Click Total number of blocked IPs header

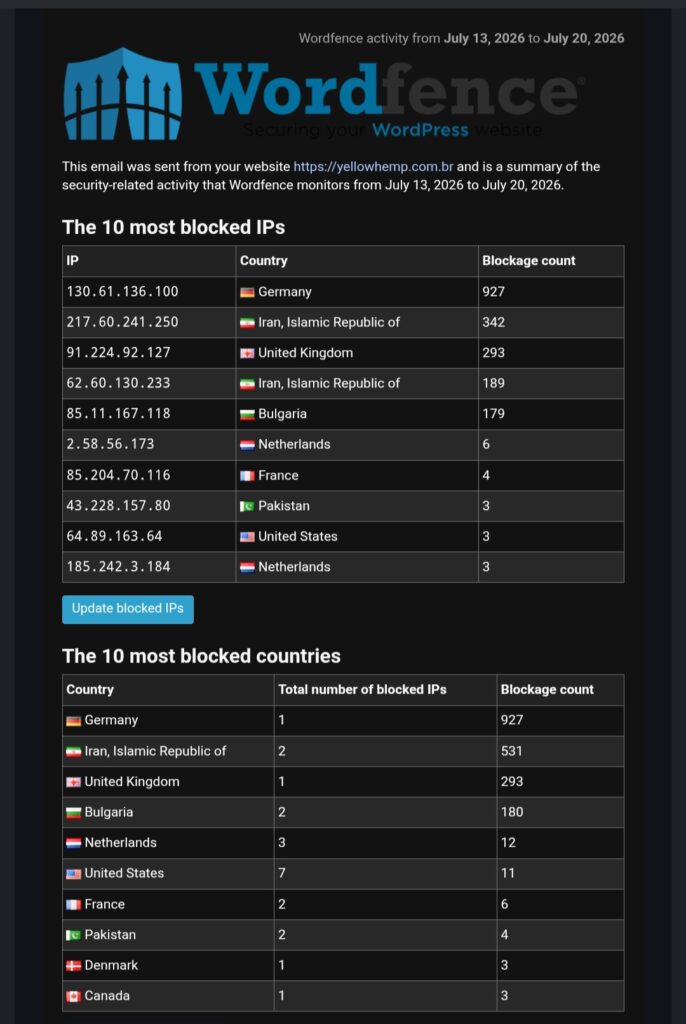point(362,690)
